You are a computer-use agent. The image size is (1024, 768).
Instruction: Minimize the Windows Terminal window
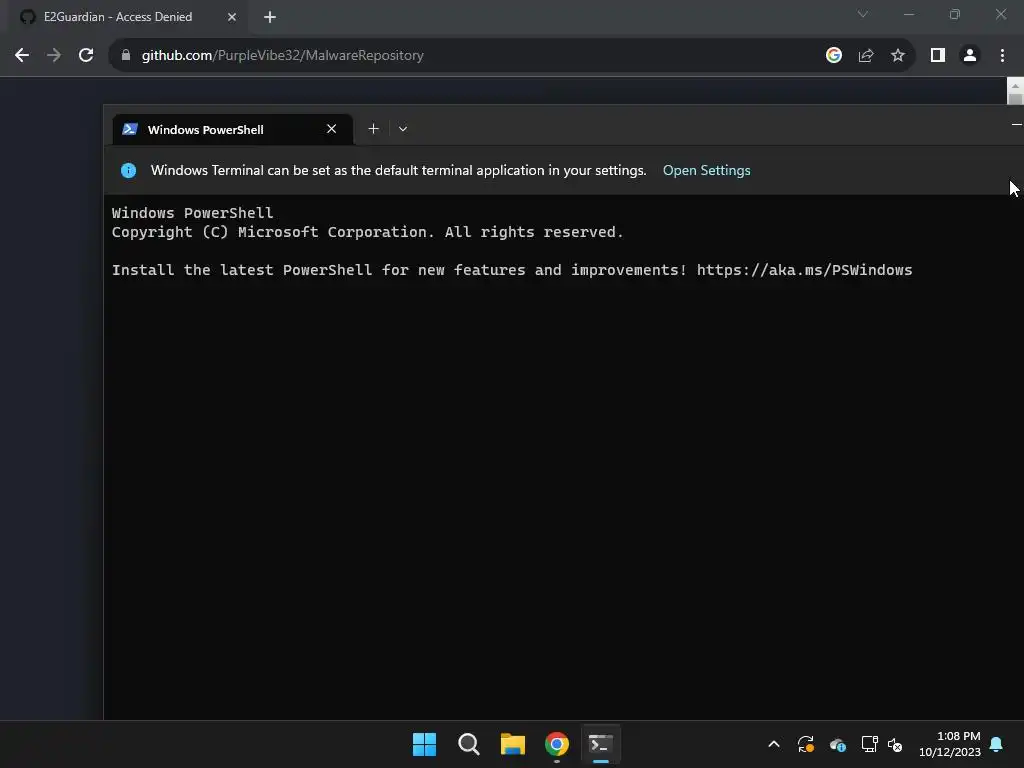[1016, 124]
